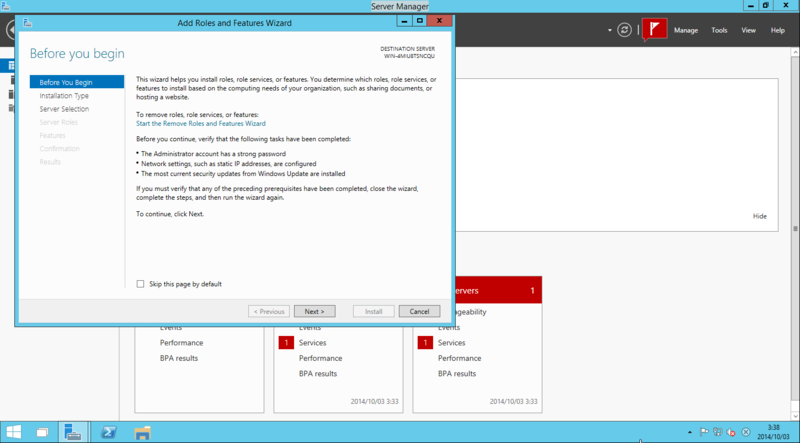The height and width of the screenshot is (443, 800).
Task: Open File Explorer from the taskbar
Action: (x=142, y=433)
